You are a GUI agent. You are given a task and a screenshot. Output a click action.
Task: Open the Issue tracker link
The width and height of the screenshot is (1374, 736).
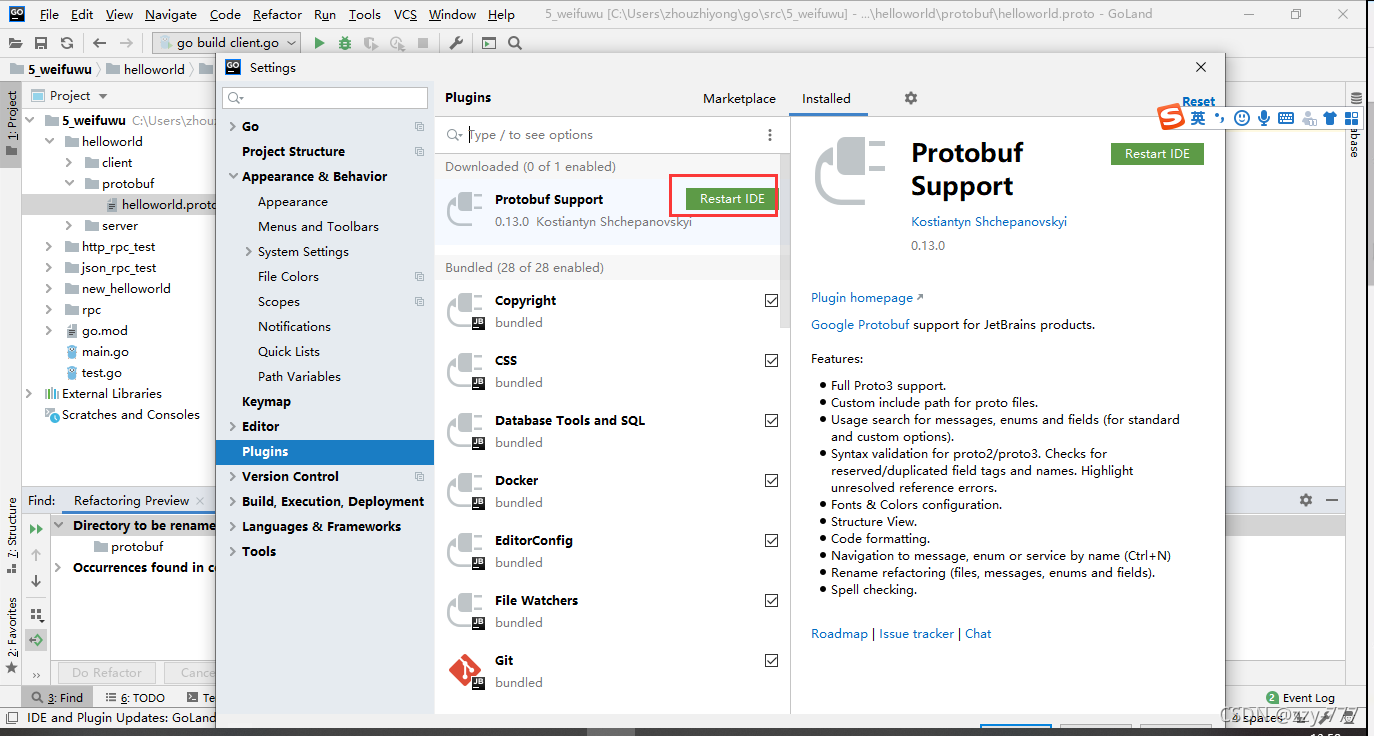point(916,634)
